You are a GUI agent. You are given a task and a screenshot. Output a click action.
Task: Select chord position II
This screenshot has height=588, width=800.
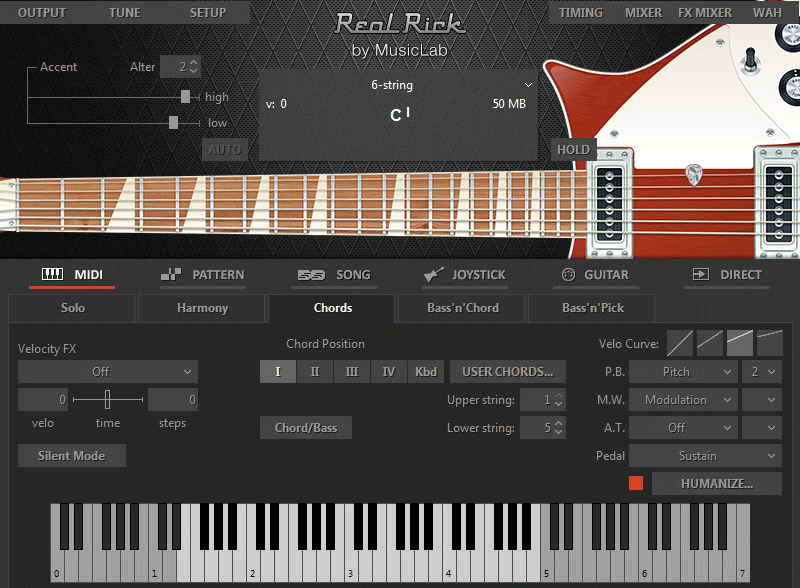315,372
